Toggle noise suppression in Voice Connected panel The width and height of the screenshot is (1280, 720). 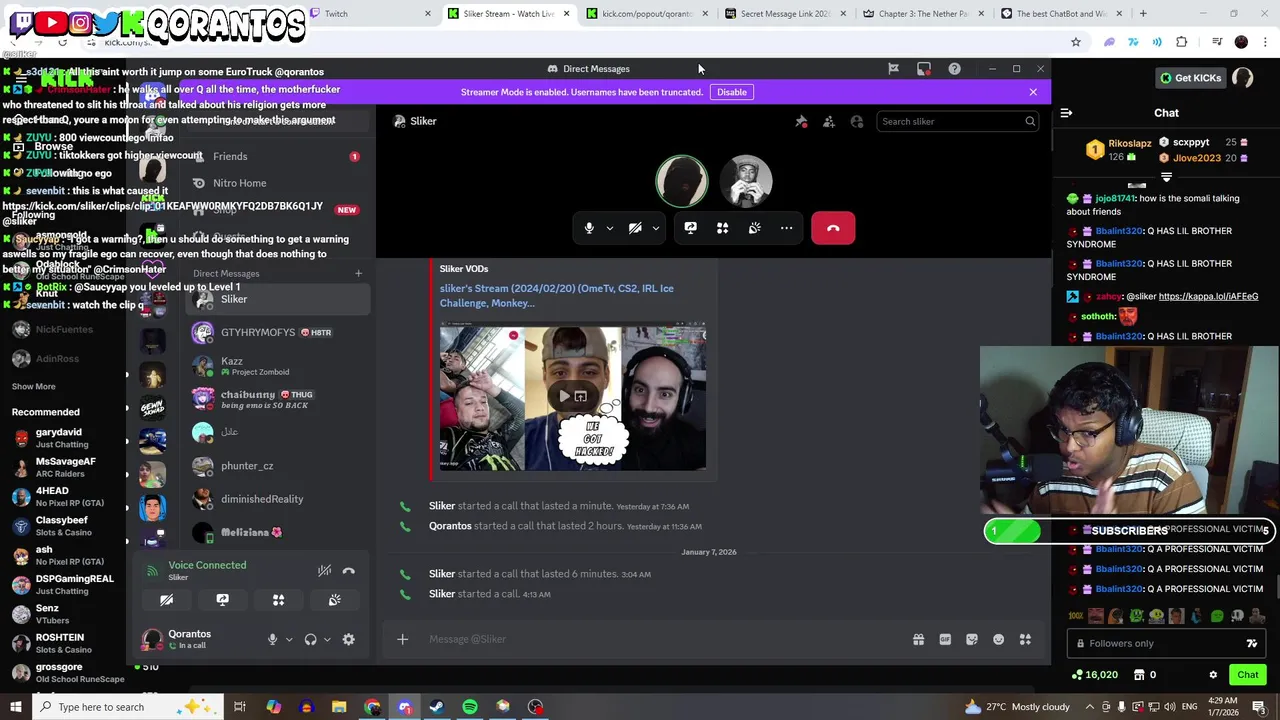[324, 571]
